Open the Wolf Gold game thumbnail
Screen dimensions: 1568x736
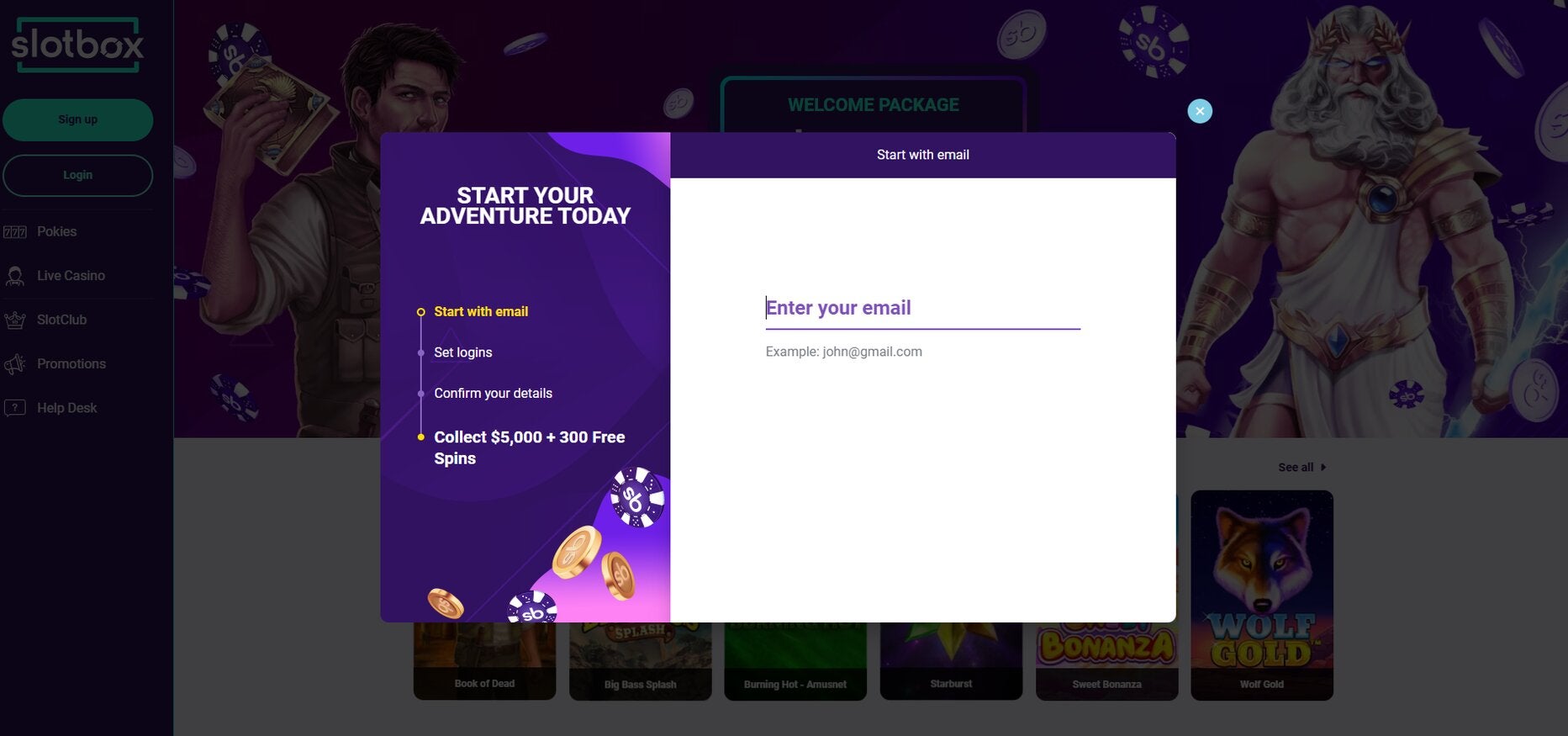[x=1262, y=595]
